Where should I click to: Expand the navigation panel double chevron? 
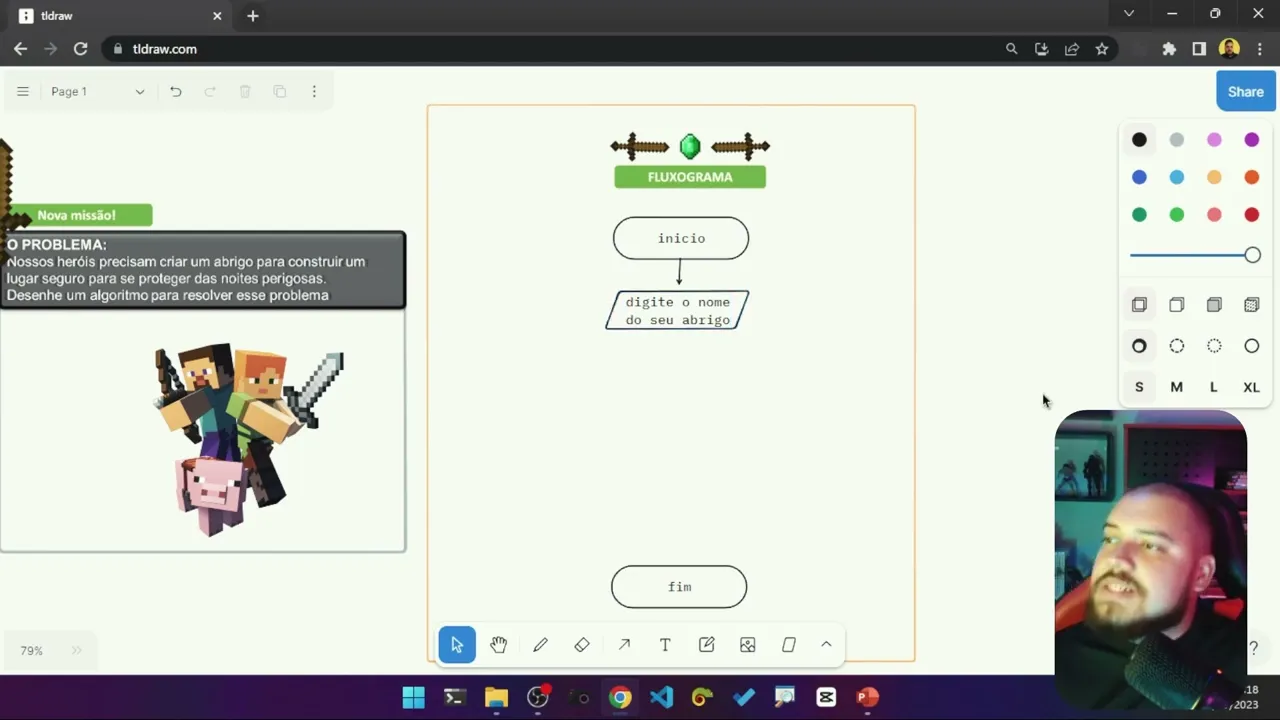pos(77,651)
